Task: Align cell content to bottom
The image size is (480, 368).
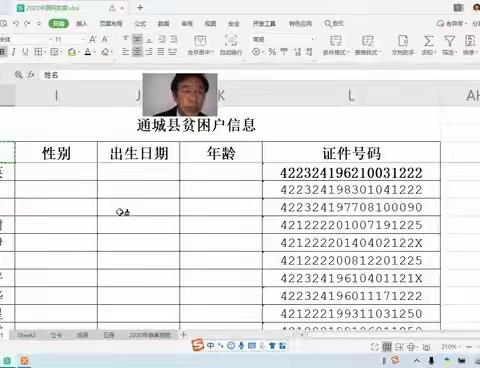Action: tap(149, 39)
